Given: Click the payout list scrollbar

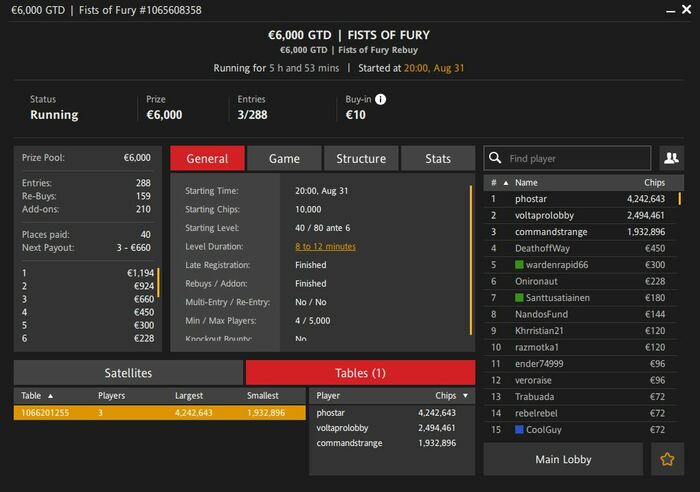Looking at the screenshot, I should (158, 283).
